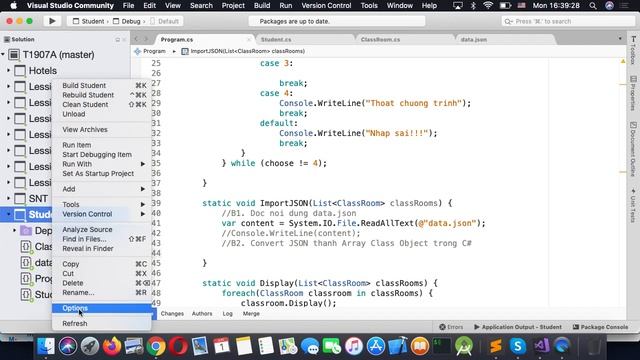Choose Options in context menu
This screenshot has width=640, height=360.
coord(102,308)
